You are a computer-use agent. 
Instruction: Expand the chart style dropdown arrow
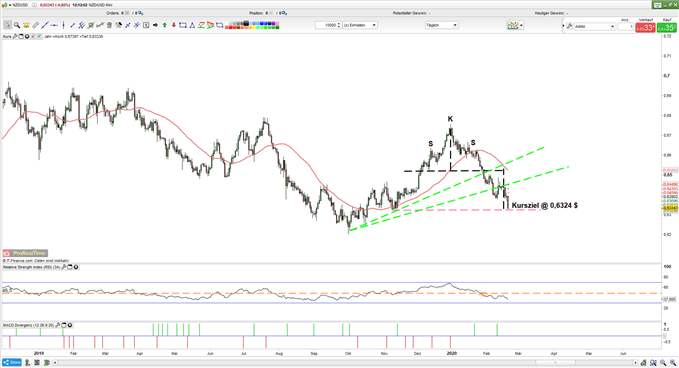[x=521, y=26]
